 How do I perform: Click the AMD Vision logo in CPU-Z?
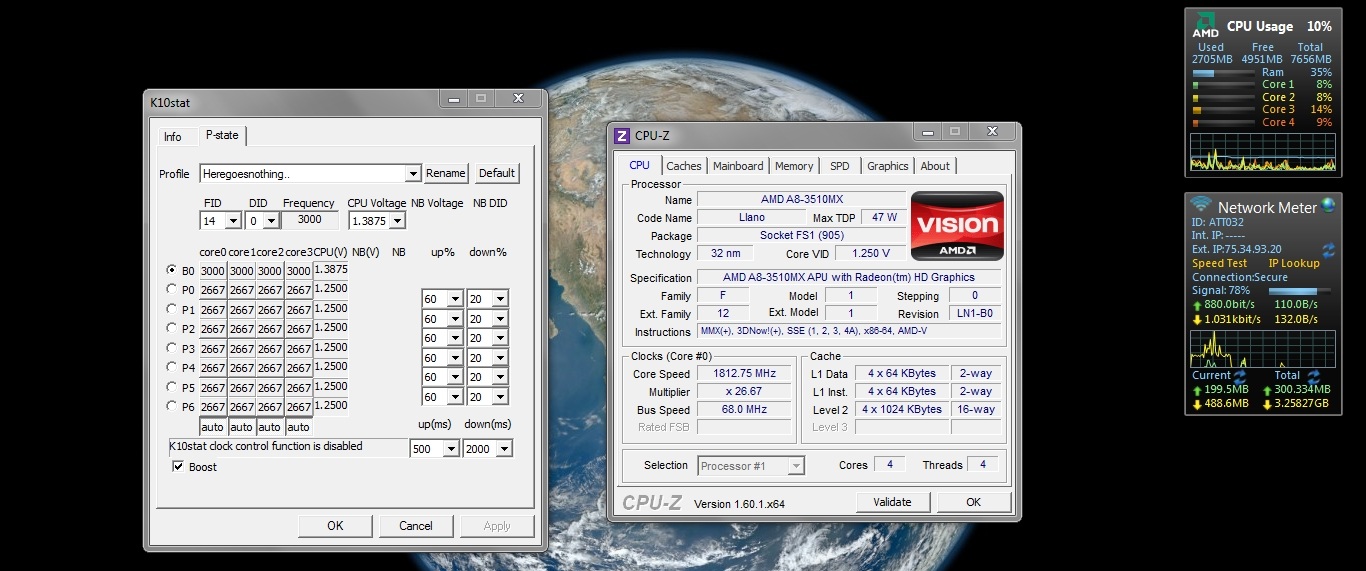point(957,227)
